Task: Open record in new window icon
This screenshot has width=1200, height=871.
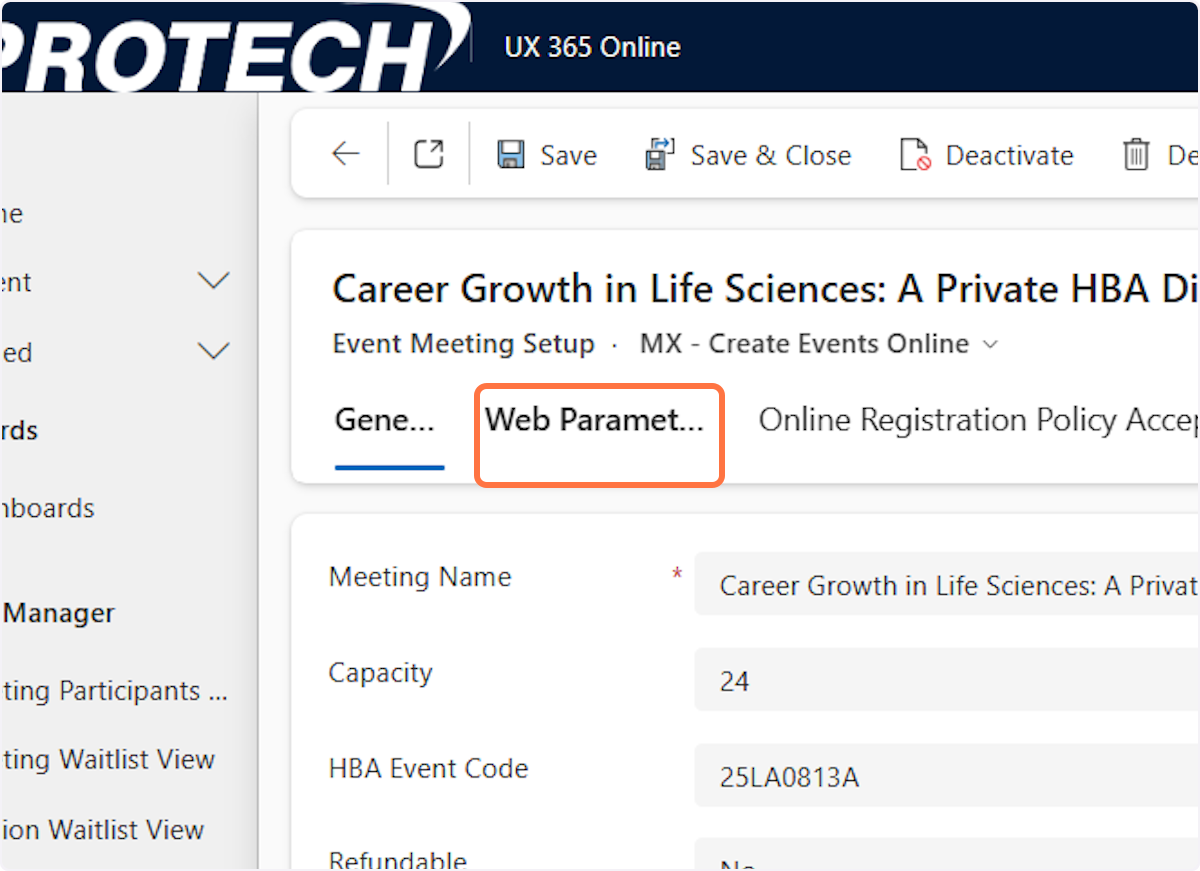Action: coord(429,154)
